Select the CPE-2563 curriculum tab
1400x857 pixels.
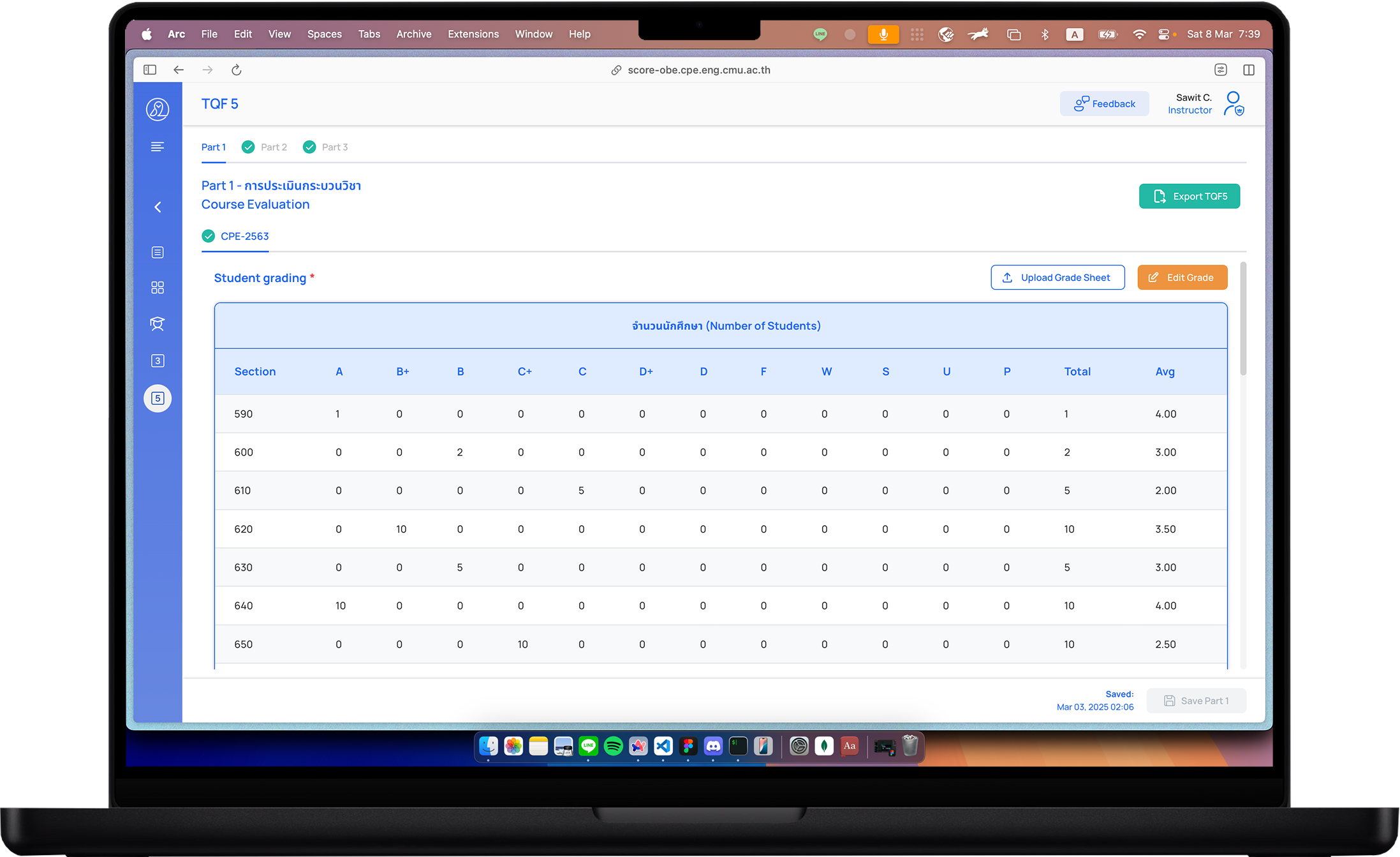[244, 236]
